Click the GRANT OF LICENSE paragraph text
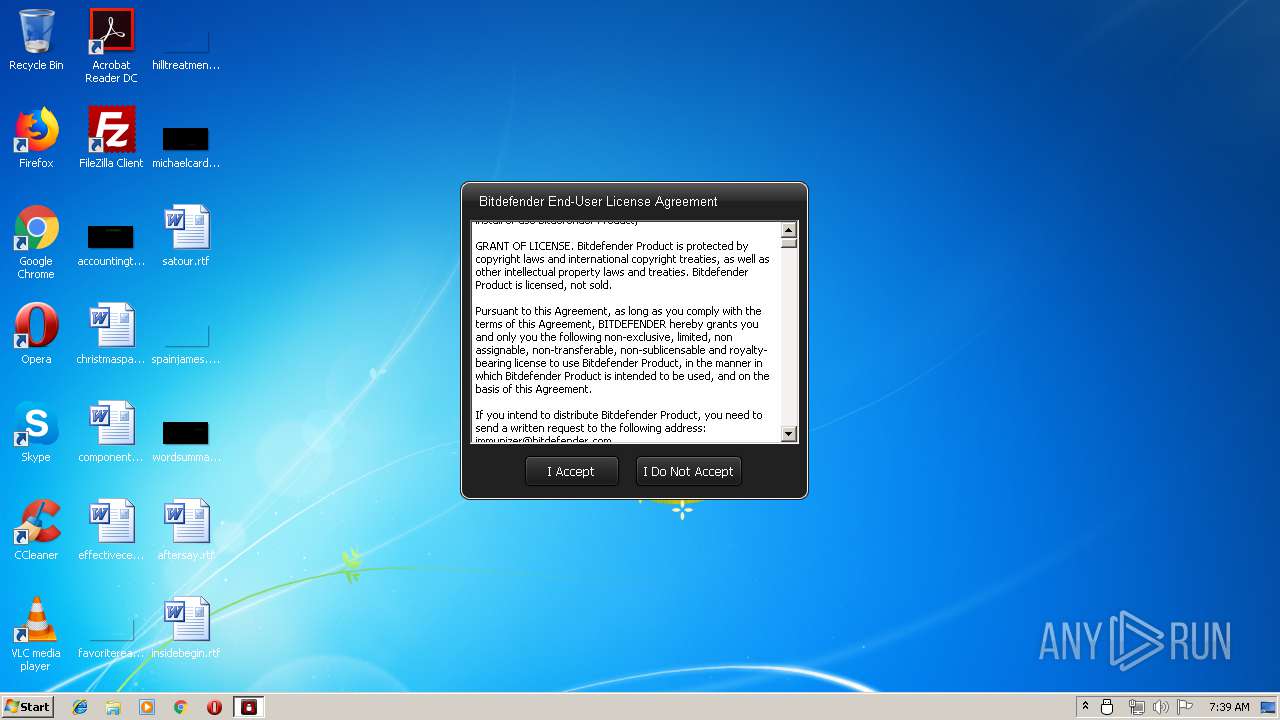Viewport: 1280px width, 720px height. pos(622,265)
